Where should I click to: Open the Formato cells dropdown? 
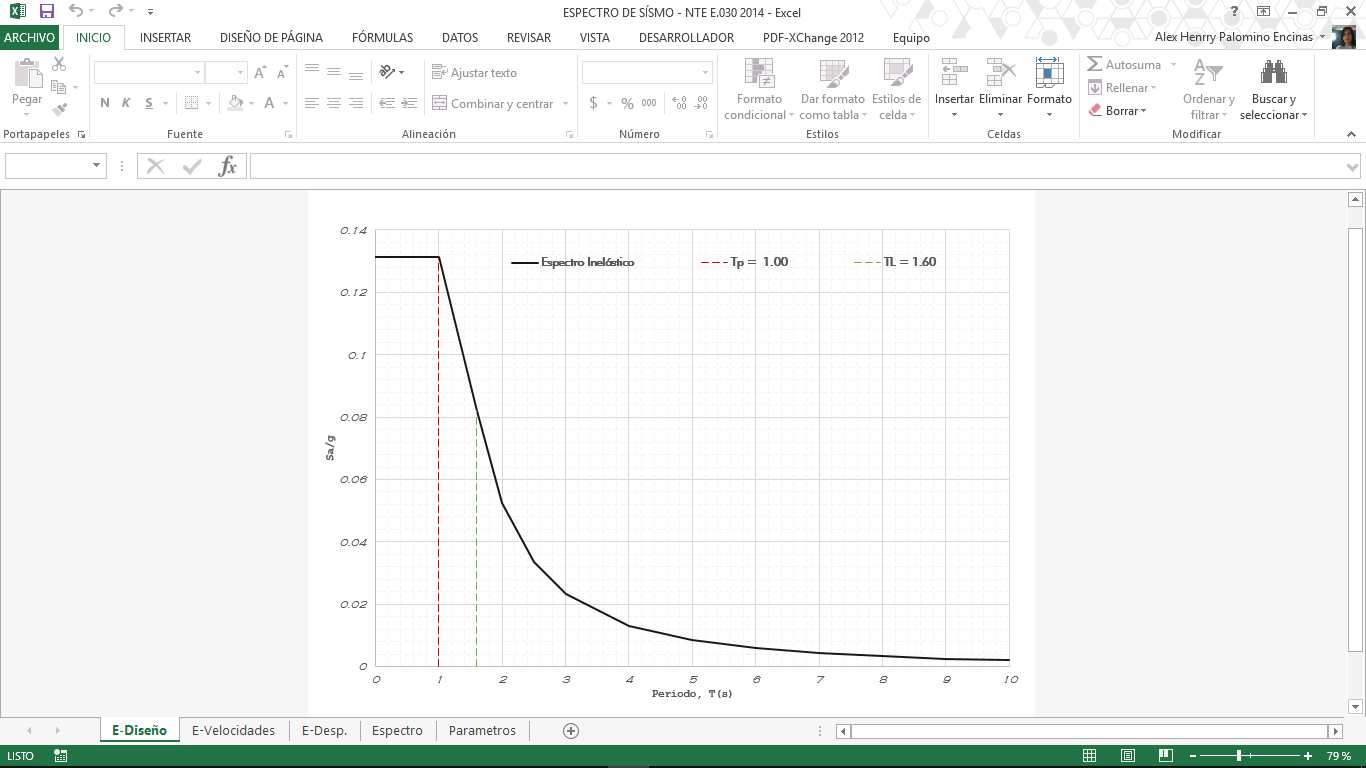pos(1049,114)
